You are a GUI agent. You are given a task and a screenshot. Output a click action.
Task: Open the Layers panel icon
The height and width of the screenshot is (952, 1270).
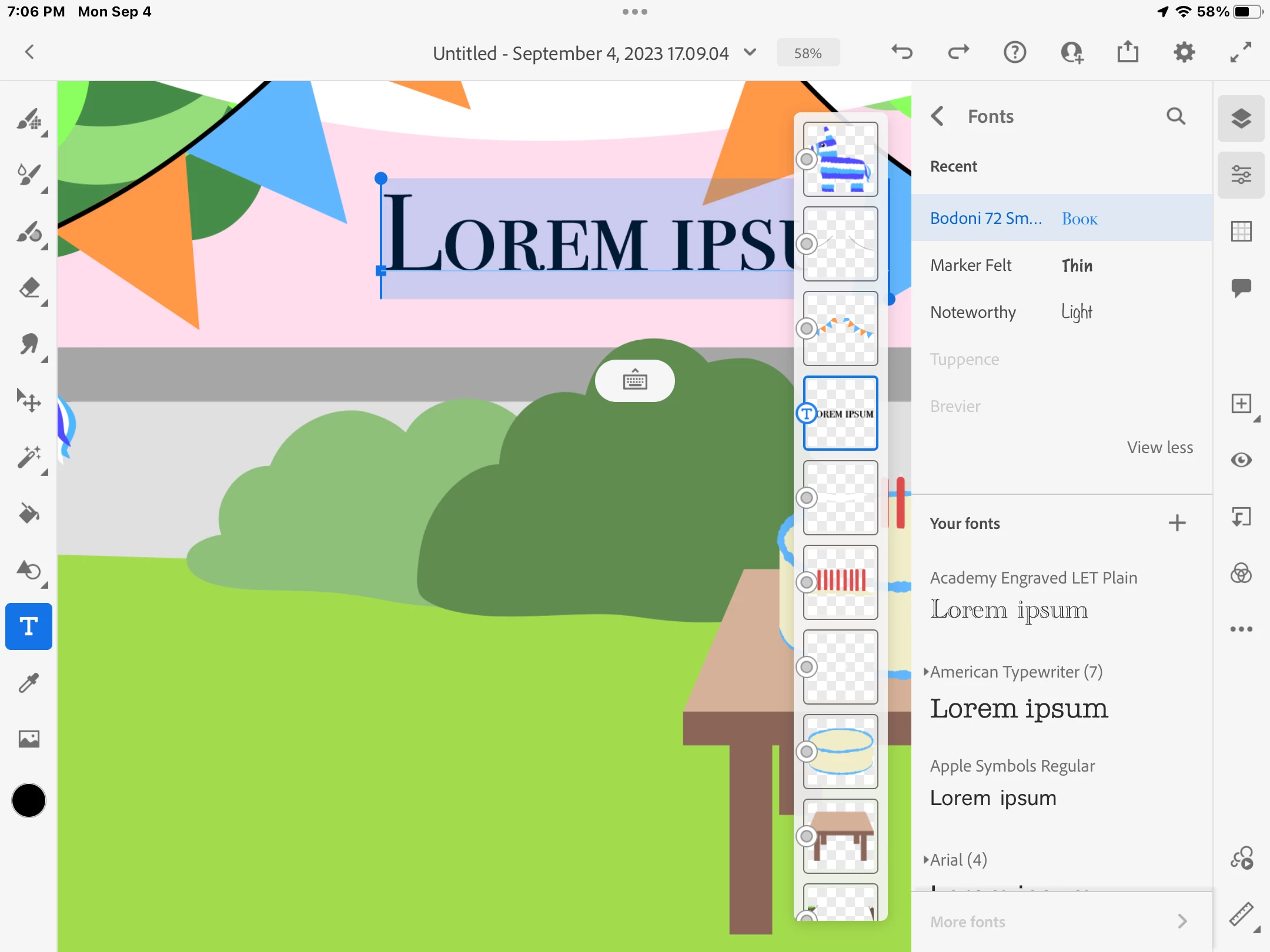pyautogui.click(x=1241, y=119)
